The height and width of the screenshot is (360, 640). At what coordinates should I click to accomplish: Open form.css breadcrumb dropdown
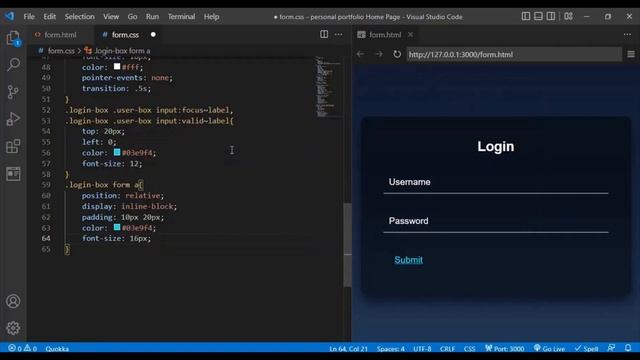pos(61,51)
